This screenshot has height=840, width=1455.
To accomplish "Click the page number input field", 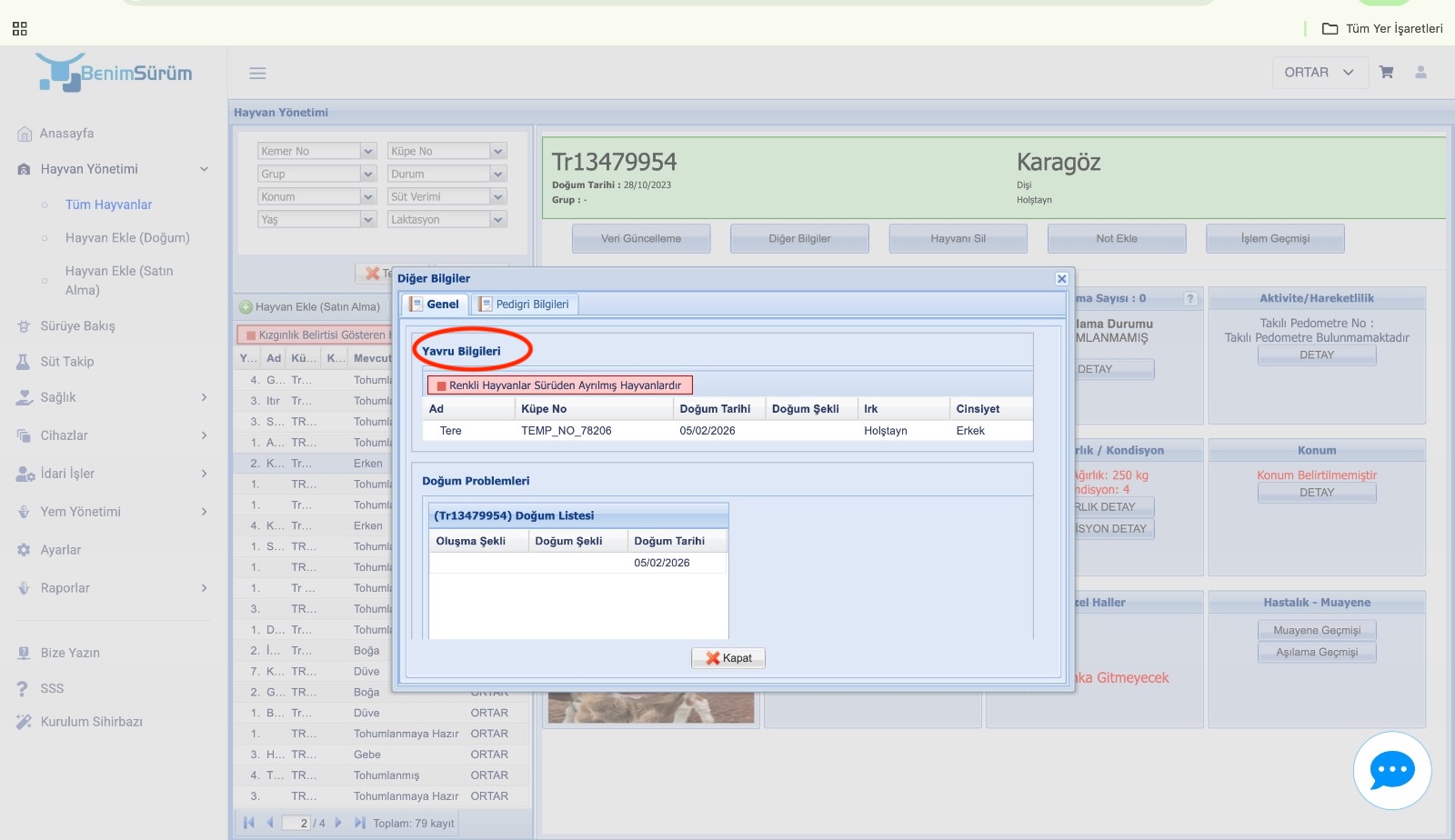I will 297,823.
